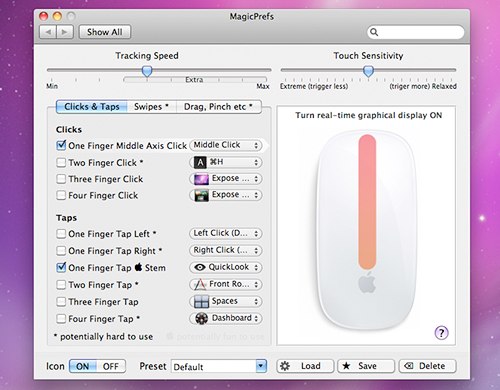The width and height of the screenshot is (500, 390).
Task: Click the 'potentially hard to use' note
Action: [103, 337]
